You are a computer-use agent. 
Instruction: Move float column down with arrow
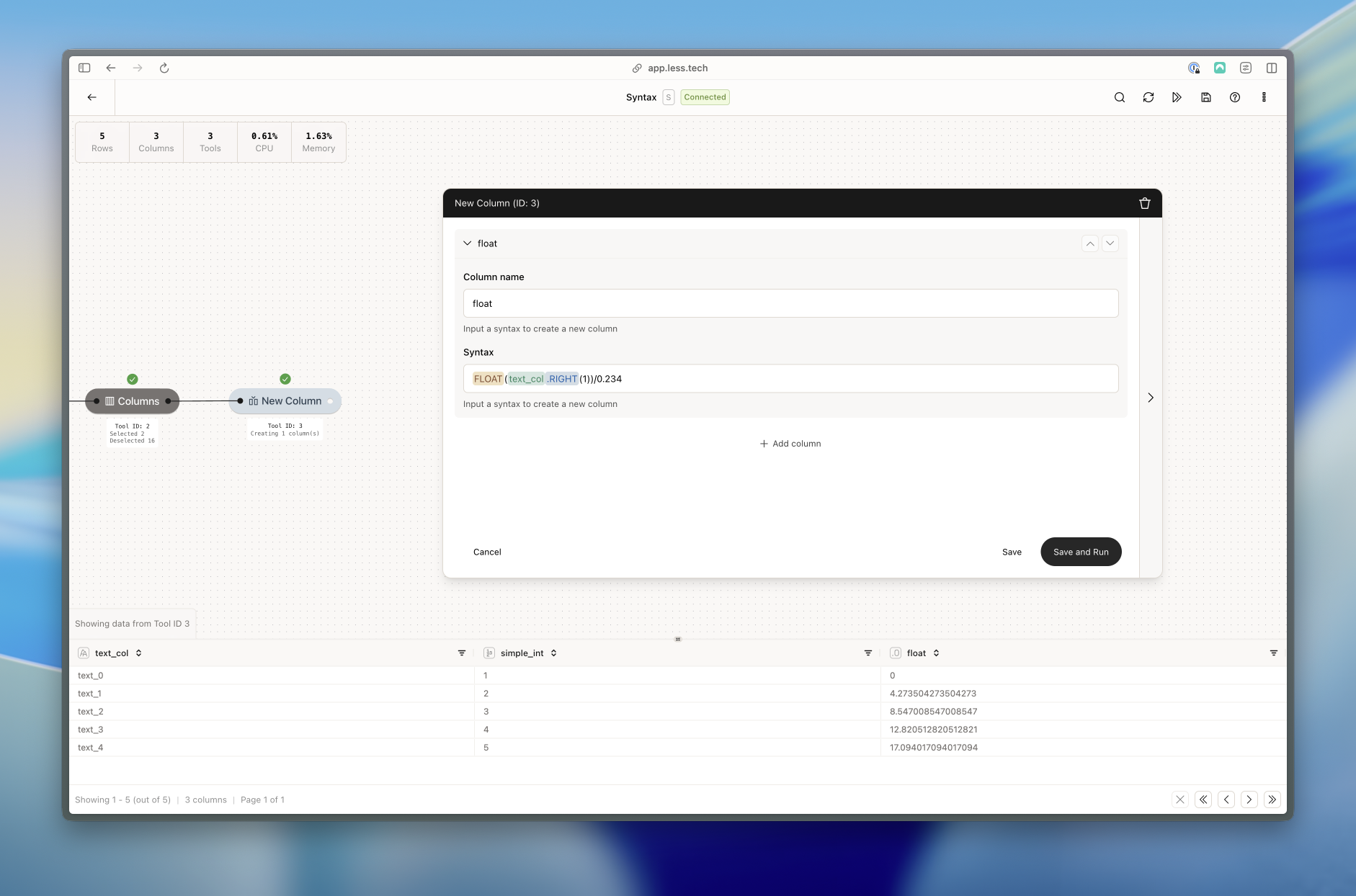[x=1110, y=243]
